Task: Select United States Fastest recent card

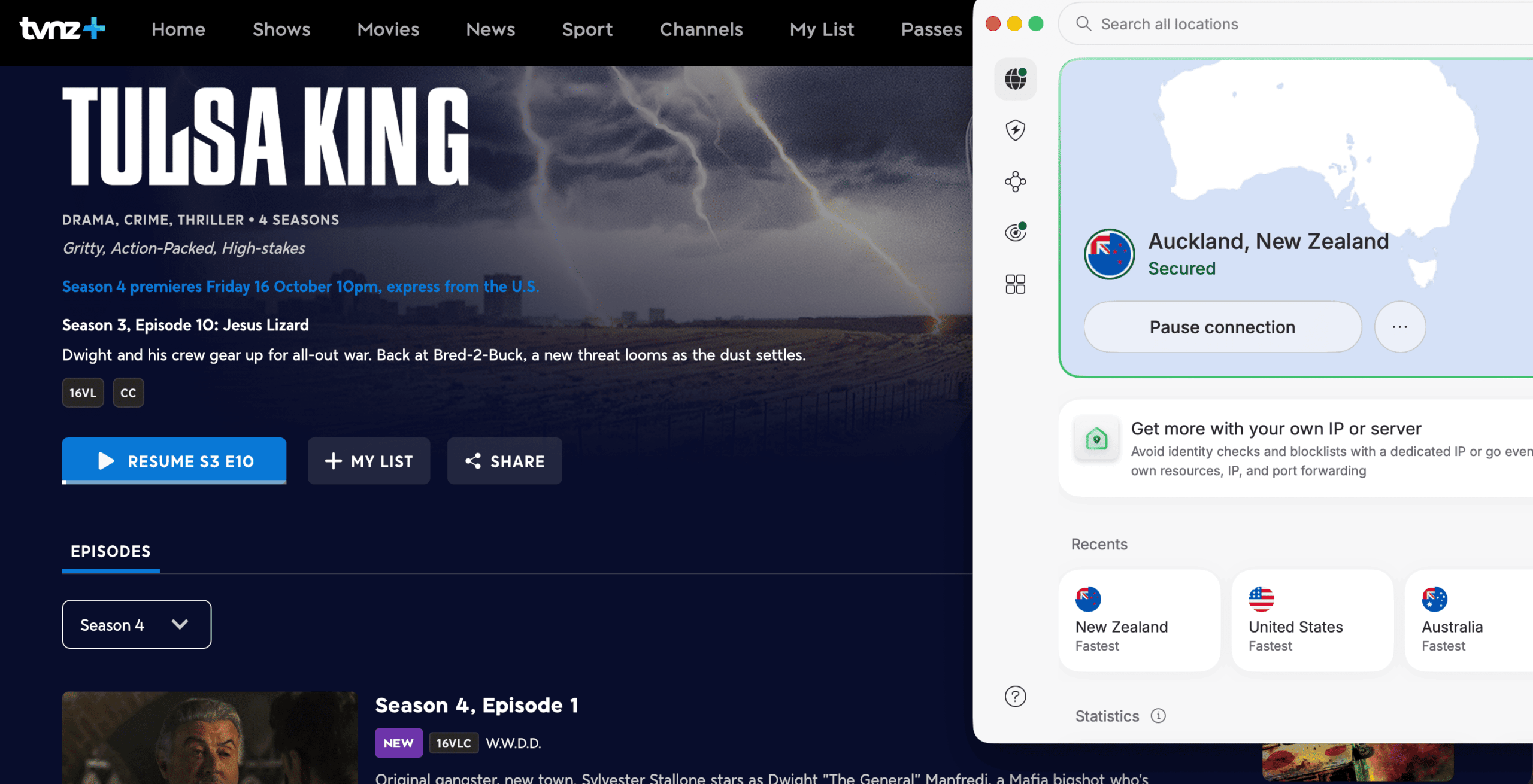Action: click(1312, 620)
